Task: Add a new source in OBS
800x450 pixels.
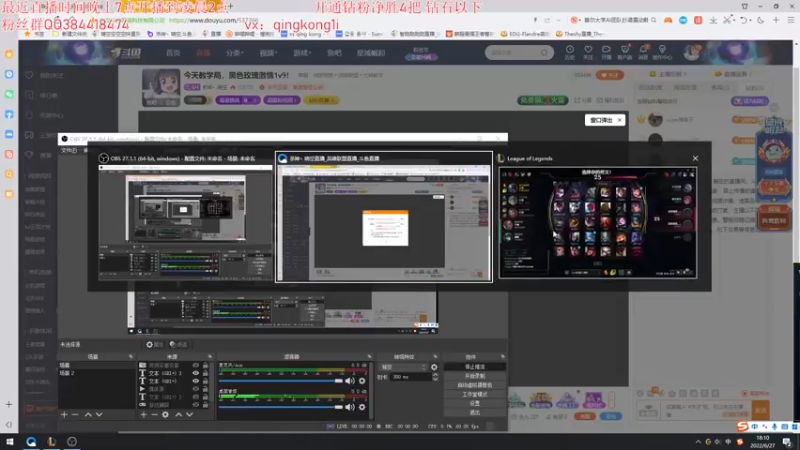Action: point(143,415)
